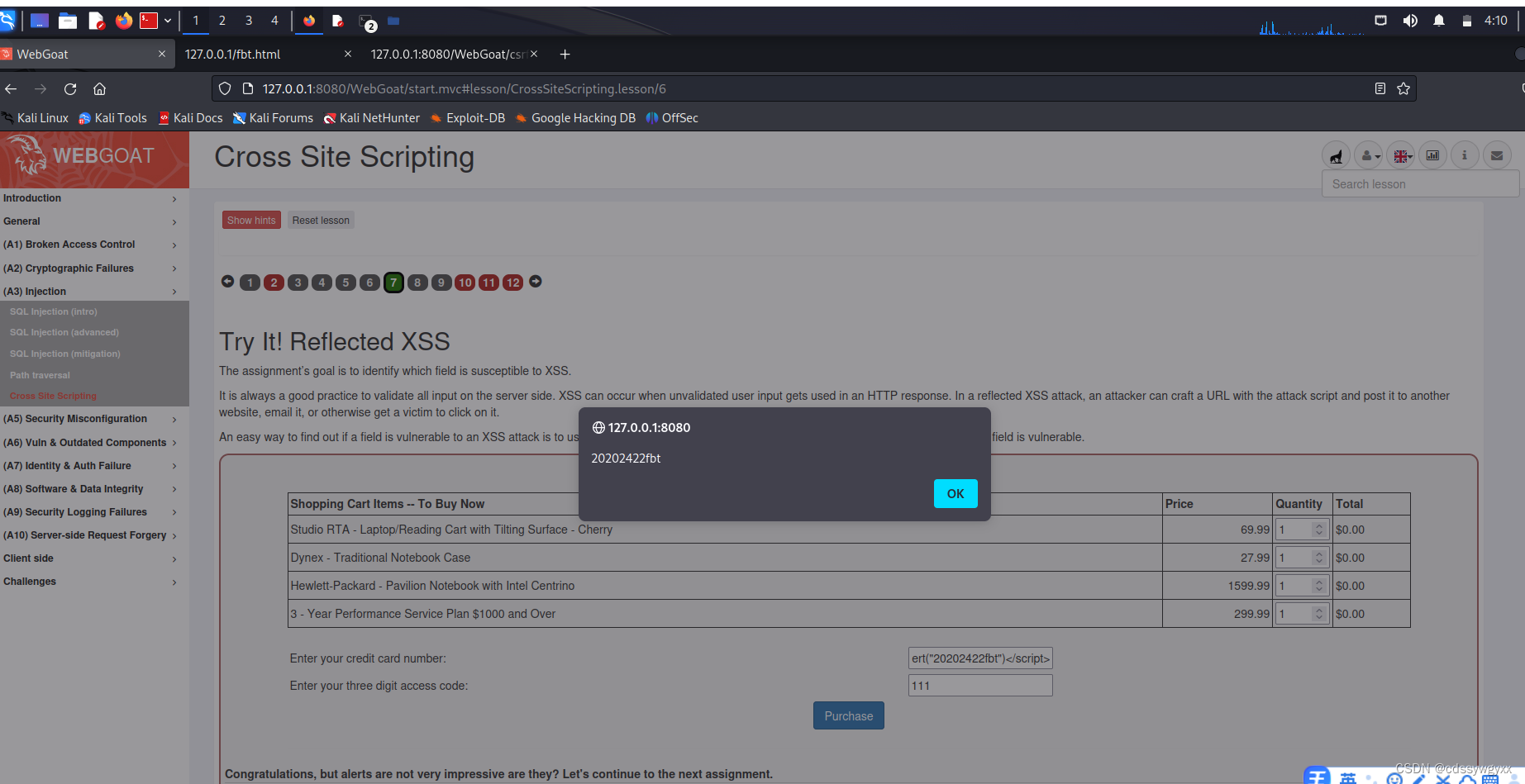Open the Kali Tools bookmark
The image size is (1525, 784).
click(112, 118)
